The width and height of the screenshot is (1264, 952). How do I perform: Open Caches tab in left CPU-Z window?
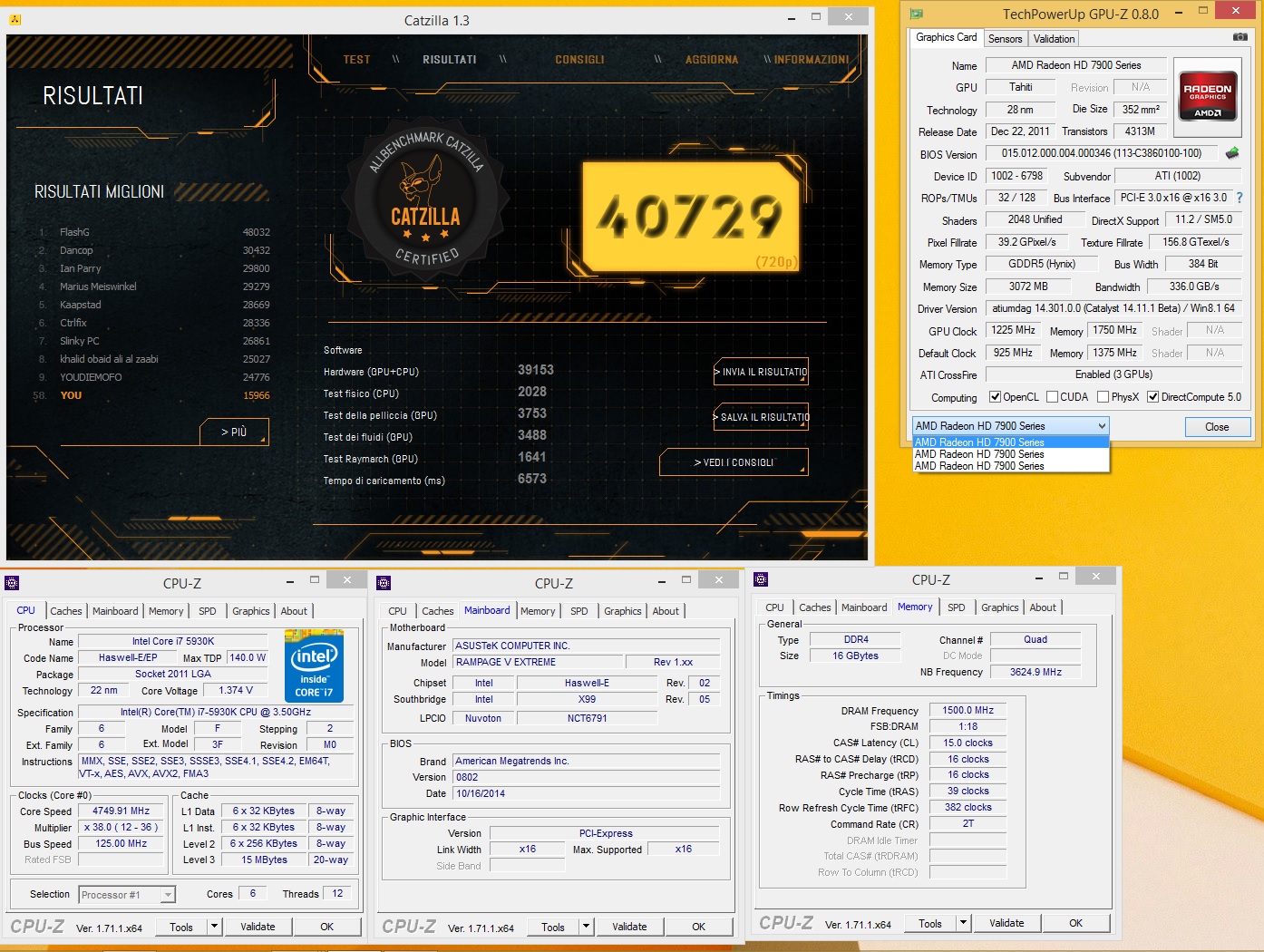click(66, 611)
